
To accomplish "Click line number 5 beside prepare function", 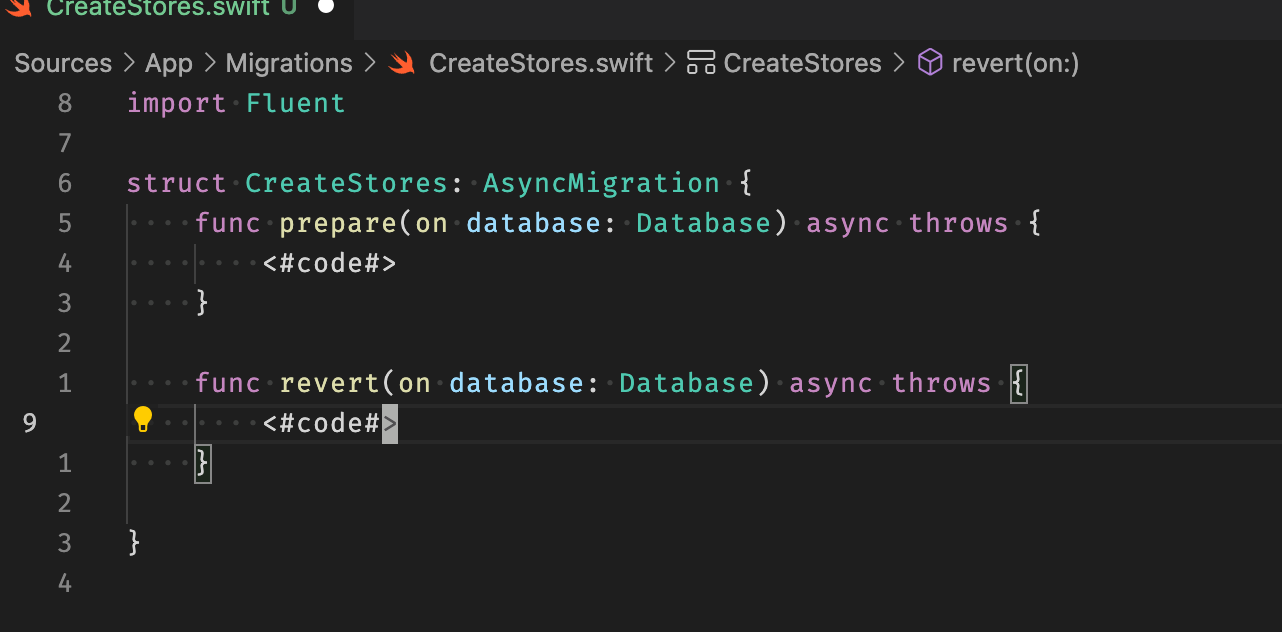I will (x=65, y=223).
